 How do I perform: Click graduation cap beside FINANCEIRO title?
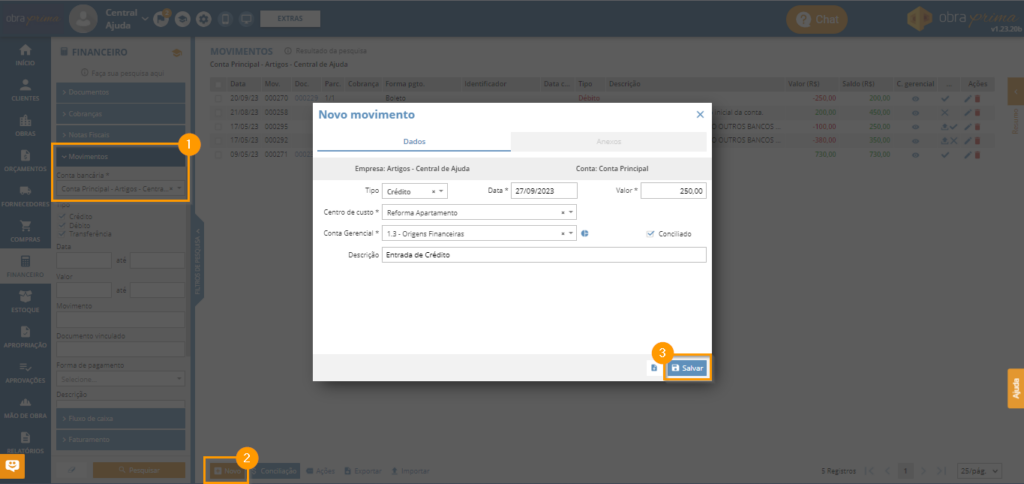pyautogui.click(x=177, y=52)
